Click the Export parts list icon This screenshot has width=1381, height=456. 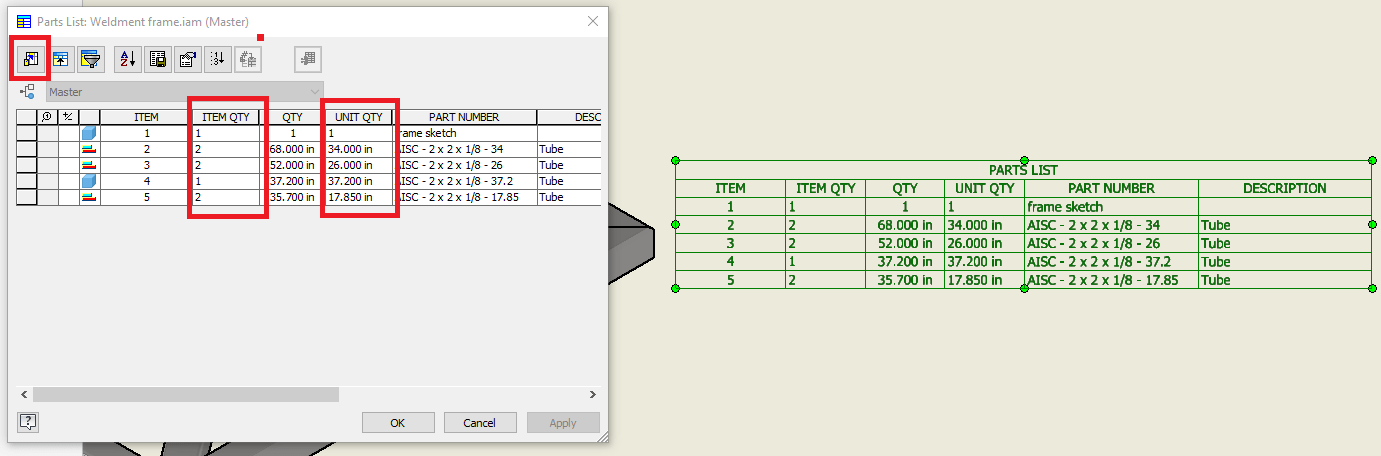(x=158, y=59)
